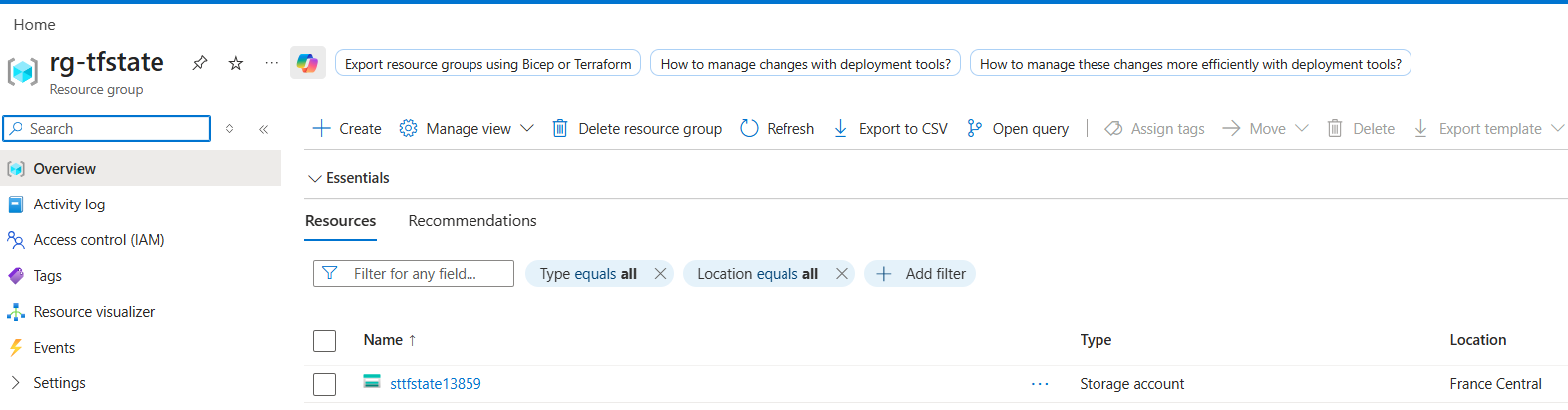Screen dimensions: 1568x410
Task: Export resources to CSV
Action: point(890,128)
